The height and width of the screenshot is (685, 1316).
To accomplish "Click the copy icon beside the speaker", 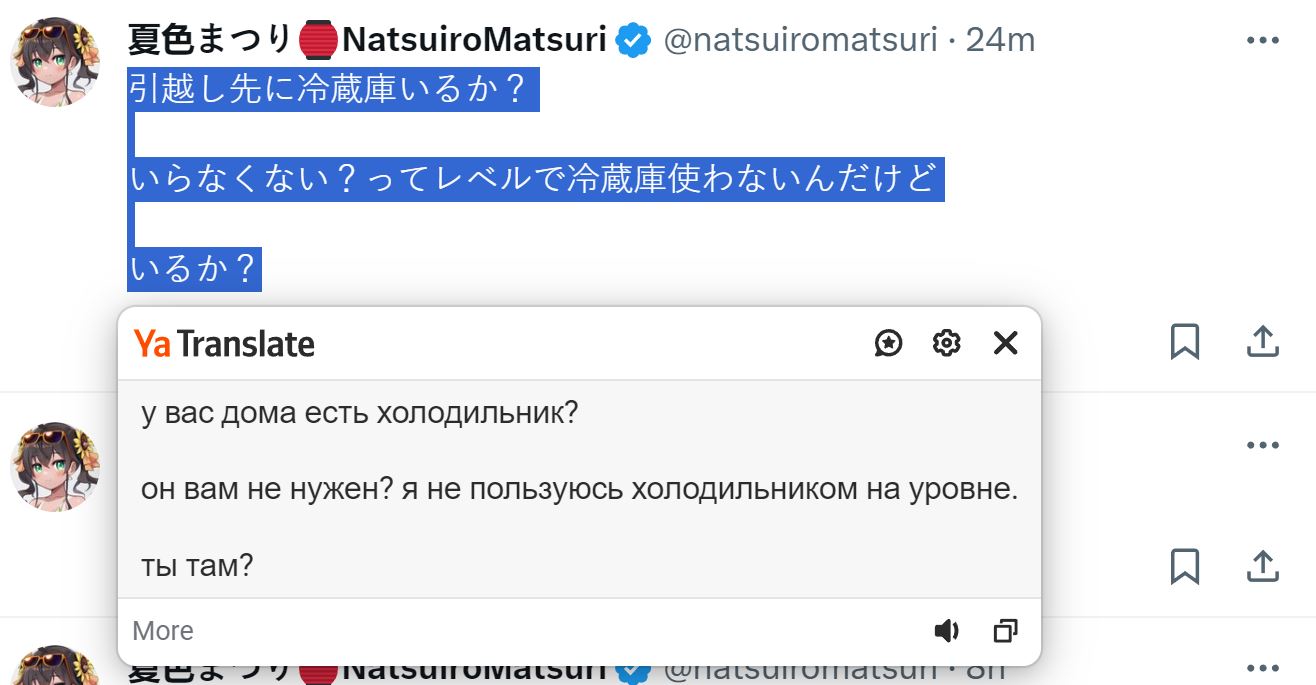I will pyautogui.click(x=1005, y=630).
